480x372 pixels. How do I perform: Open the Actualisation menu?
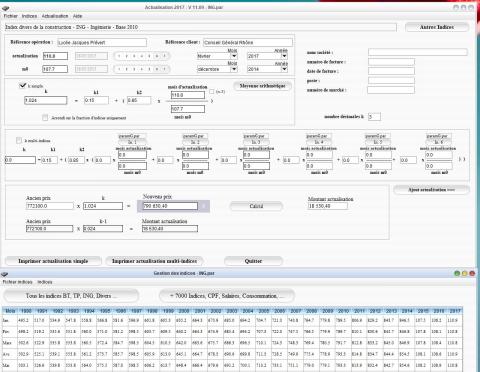pos(55,16)
